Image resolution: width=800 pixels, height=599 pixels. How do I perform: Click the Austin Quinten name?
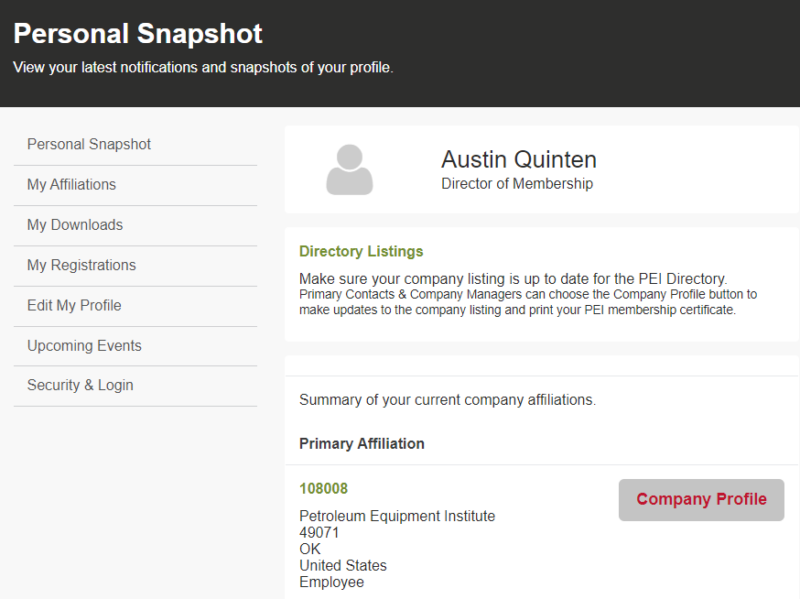tap(518, 159)
